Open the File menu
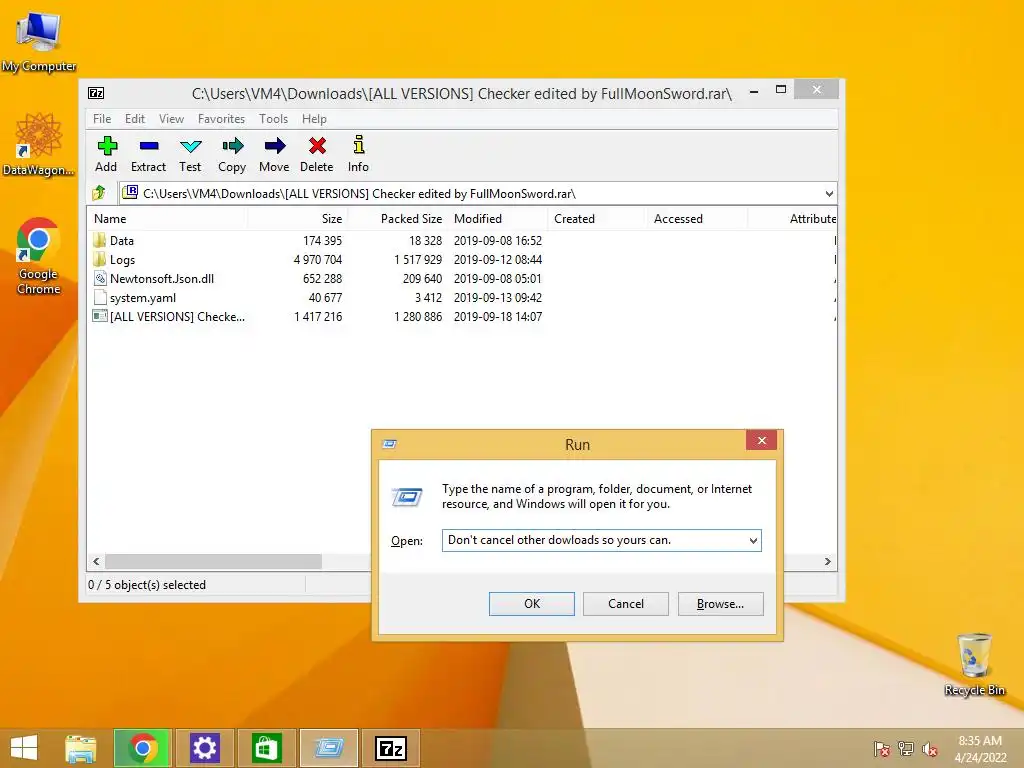The height and width of the screenshot is (768, 1024). tap(102, 119)
